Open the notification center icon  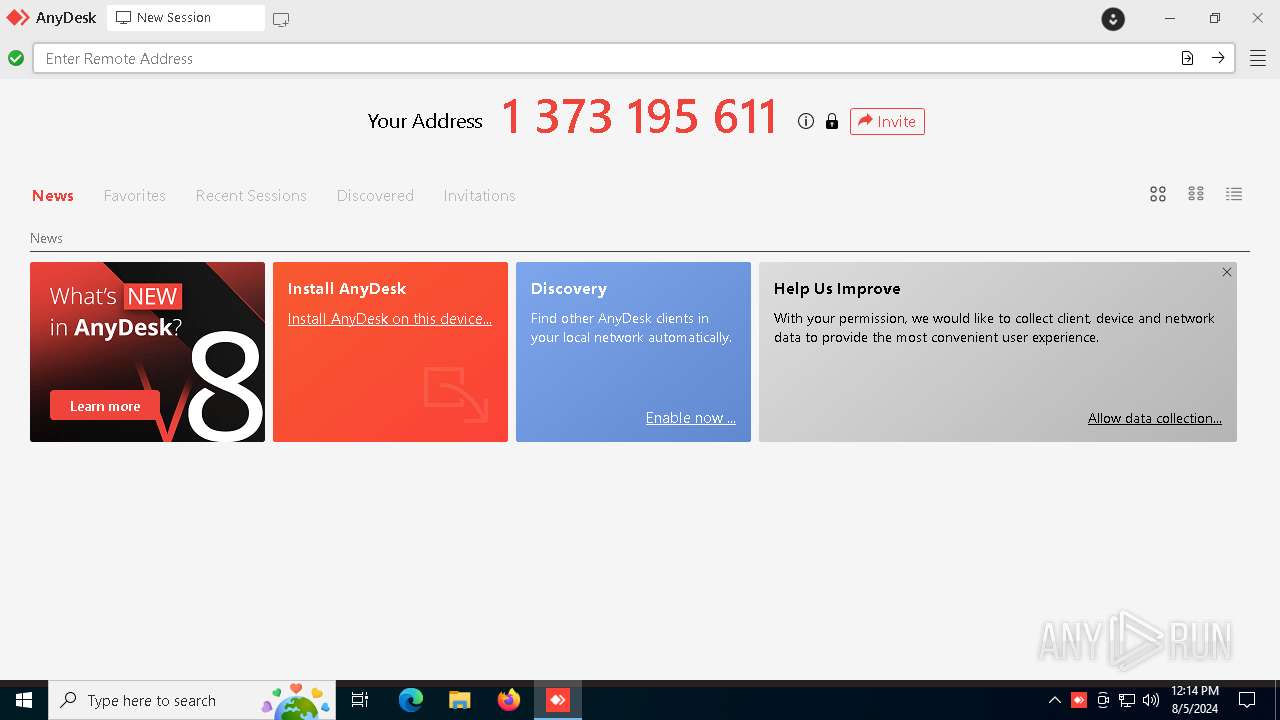point(1247,700)
